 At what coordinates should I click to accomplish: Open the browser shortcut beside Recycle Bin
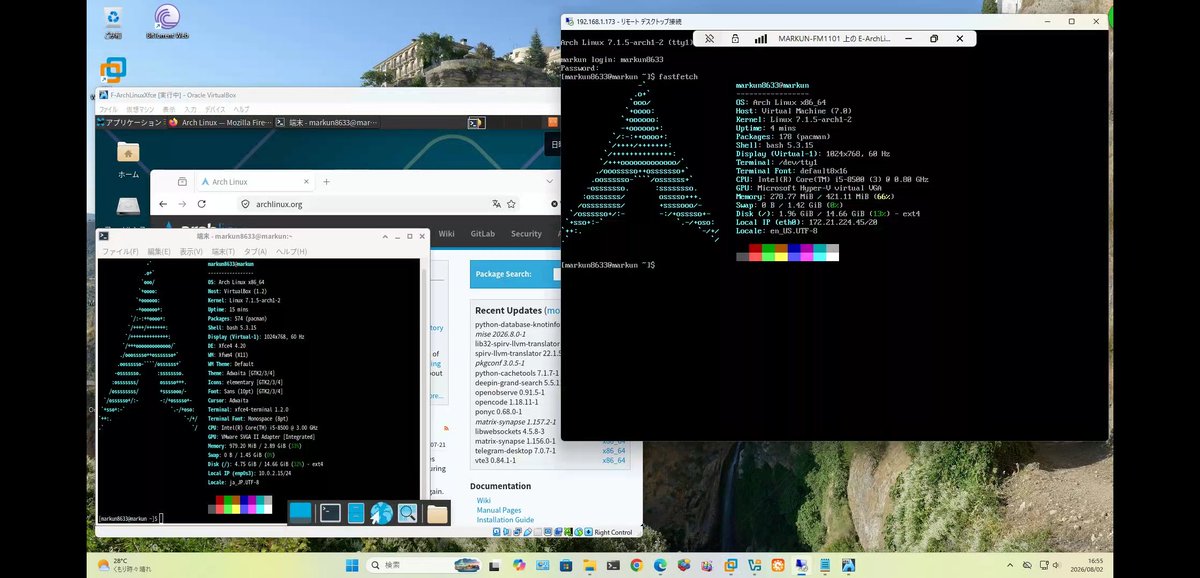pyautogui.click(x=167, y=20)
